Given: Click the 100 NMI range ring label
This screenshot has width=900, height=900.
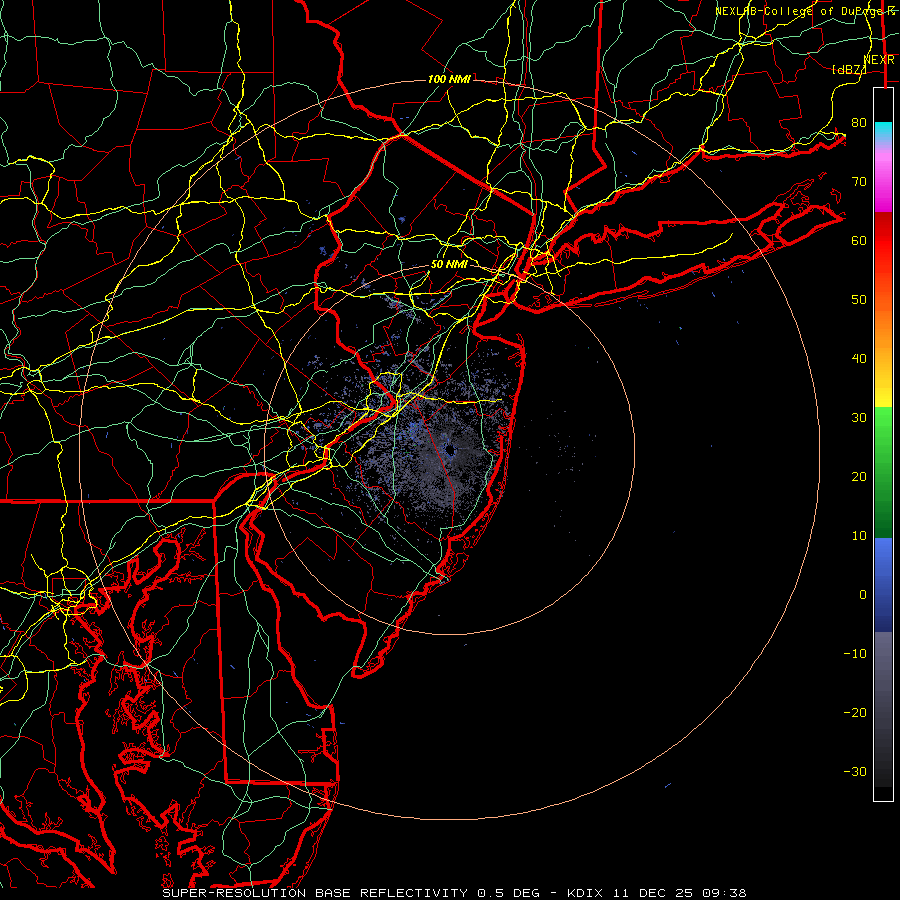Looking at the screenshot, I should click(449, 79).
